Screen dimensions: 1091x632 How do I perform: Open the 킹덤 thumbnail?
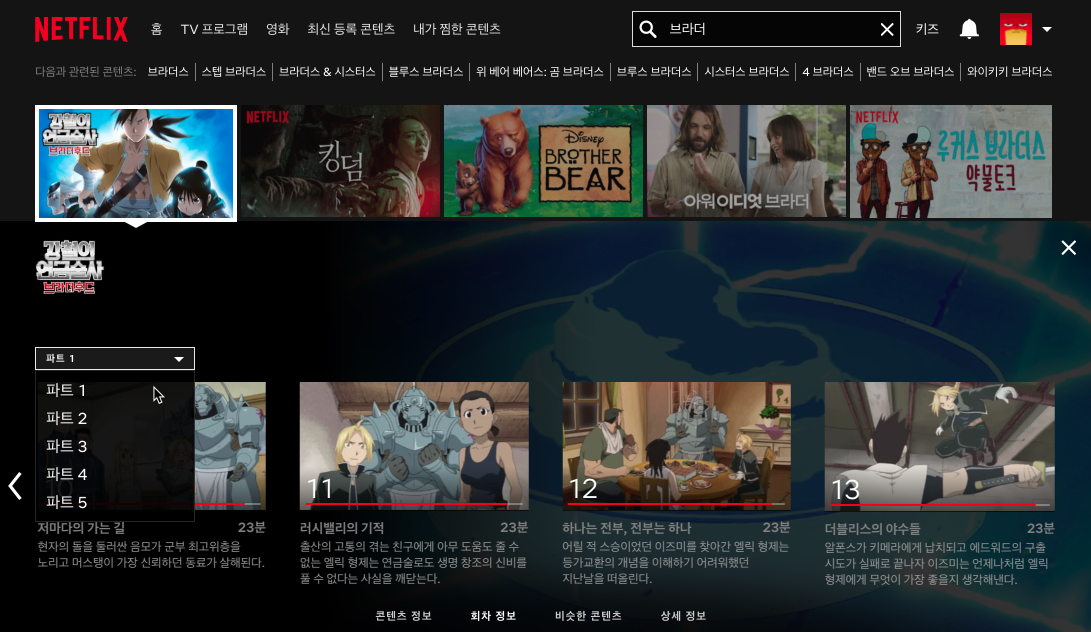(x=341, y=161)
